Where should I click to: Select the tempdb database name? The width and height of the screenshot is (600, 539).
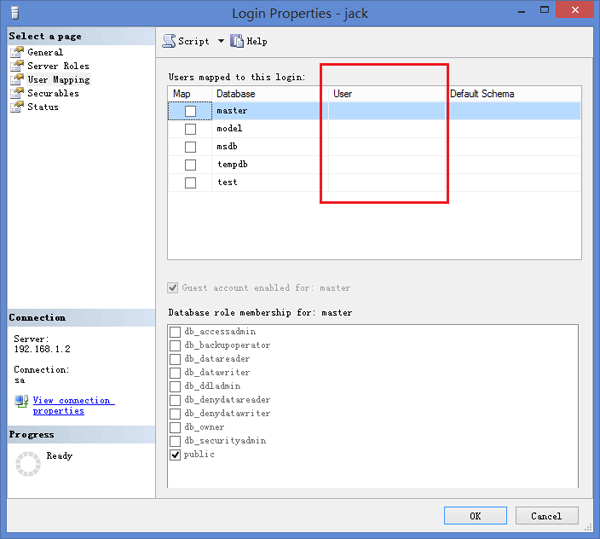pyautogui.click(x=232, y=164)
